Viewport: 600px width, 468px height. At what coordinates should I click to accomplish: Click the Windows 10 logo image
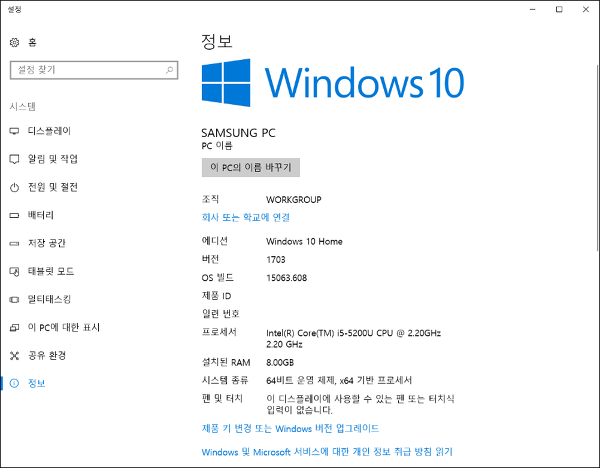(x=333, y=83)
